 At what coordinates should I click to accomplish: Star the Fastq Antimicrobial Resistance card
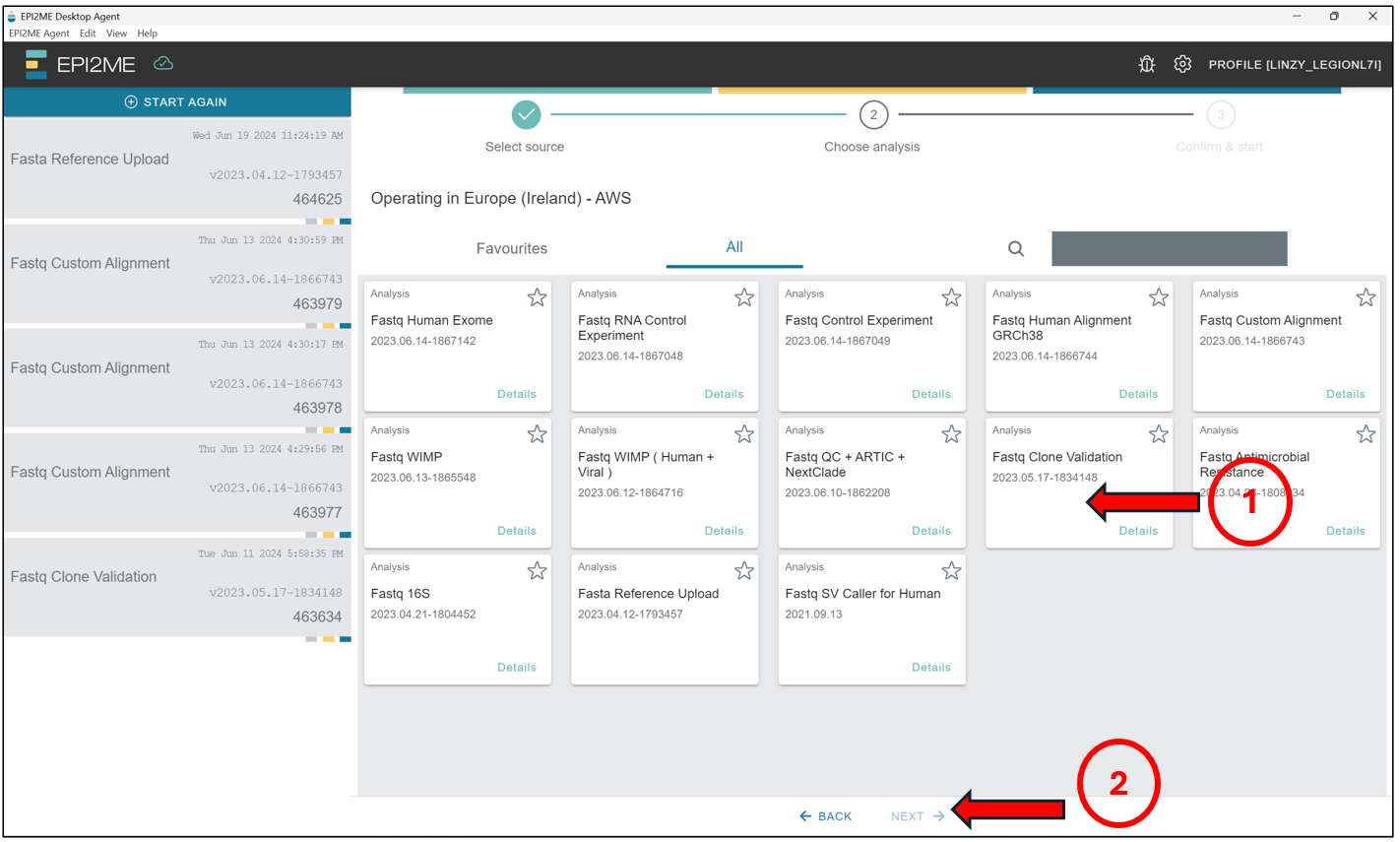click(x=1366, y=434)
